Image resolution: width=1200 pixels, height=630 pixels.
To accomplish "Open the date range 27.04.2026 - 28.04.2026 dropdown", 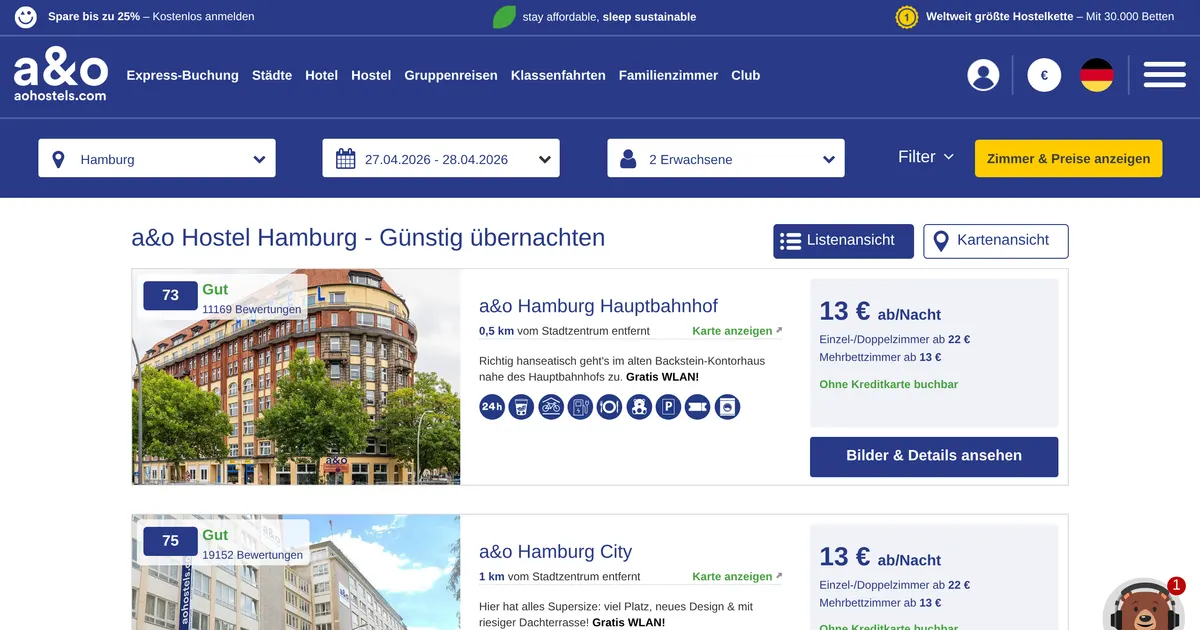I will pyautogui.click(x=441, y=158).
